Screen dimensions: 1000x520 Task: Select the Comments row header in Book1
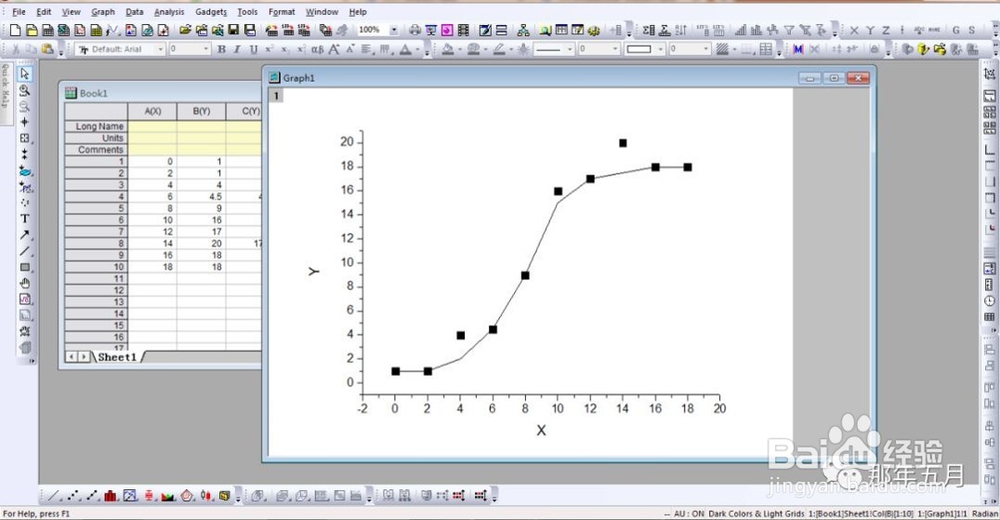96,150
